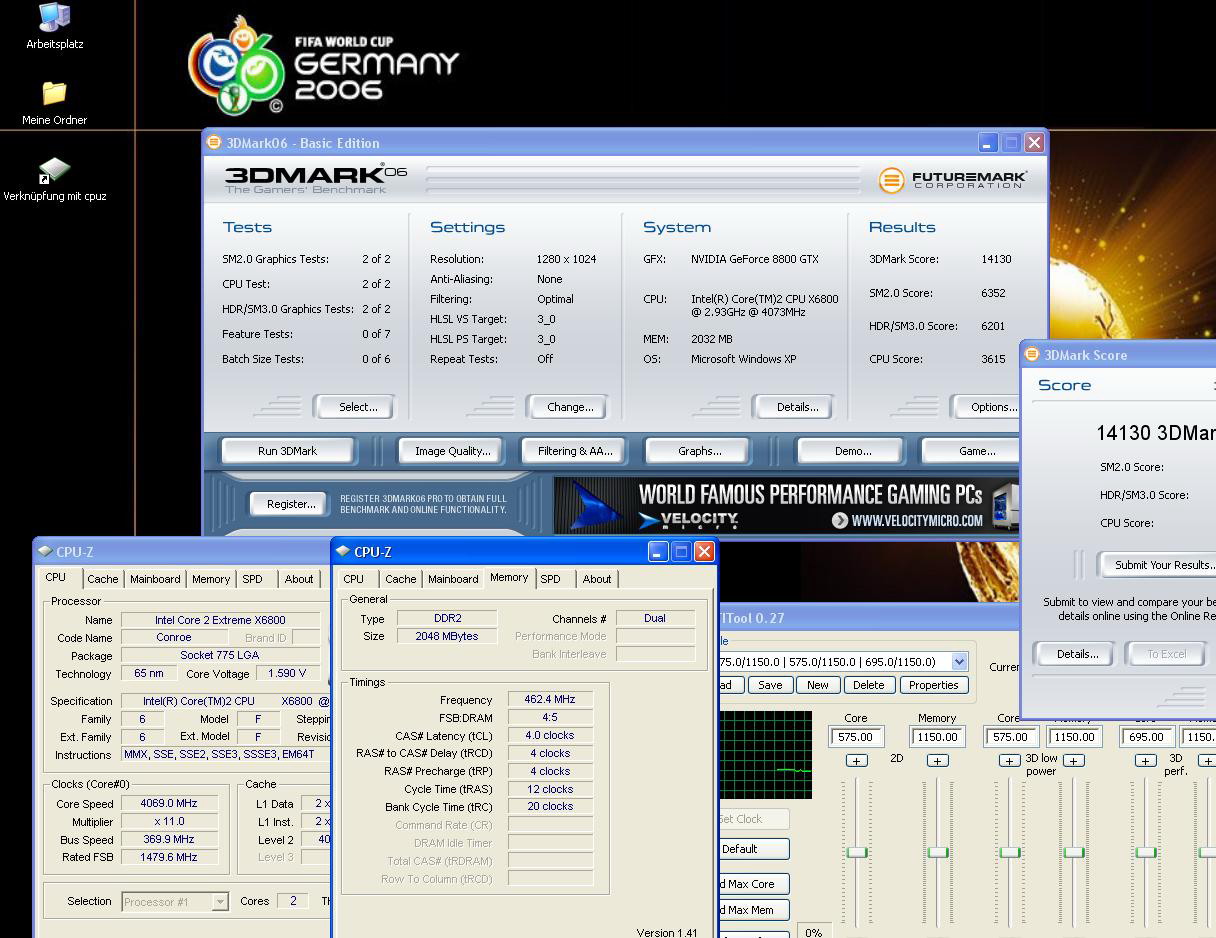Open the Graphs... button in 3DMark06
The width and height of the screenshot is (1216, 938).
coord(700,451)
